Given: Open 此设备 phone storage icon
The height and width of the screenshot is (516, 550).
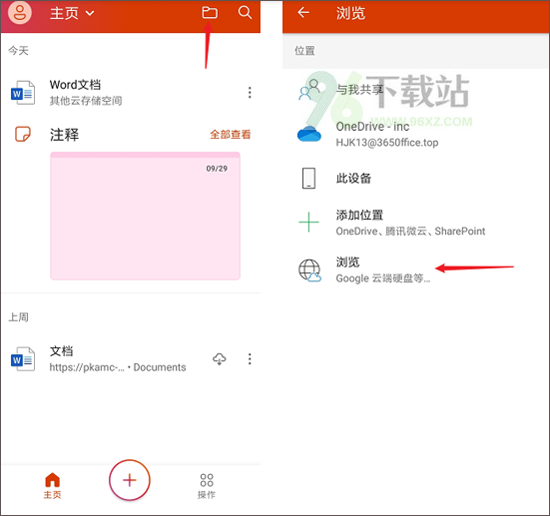Looking at the screenshot, I should 309,178.
